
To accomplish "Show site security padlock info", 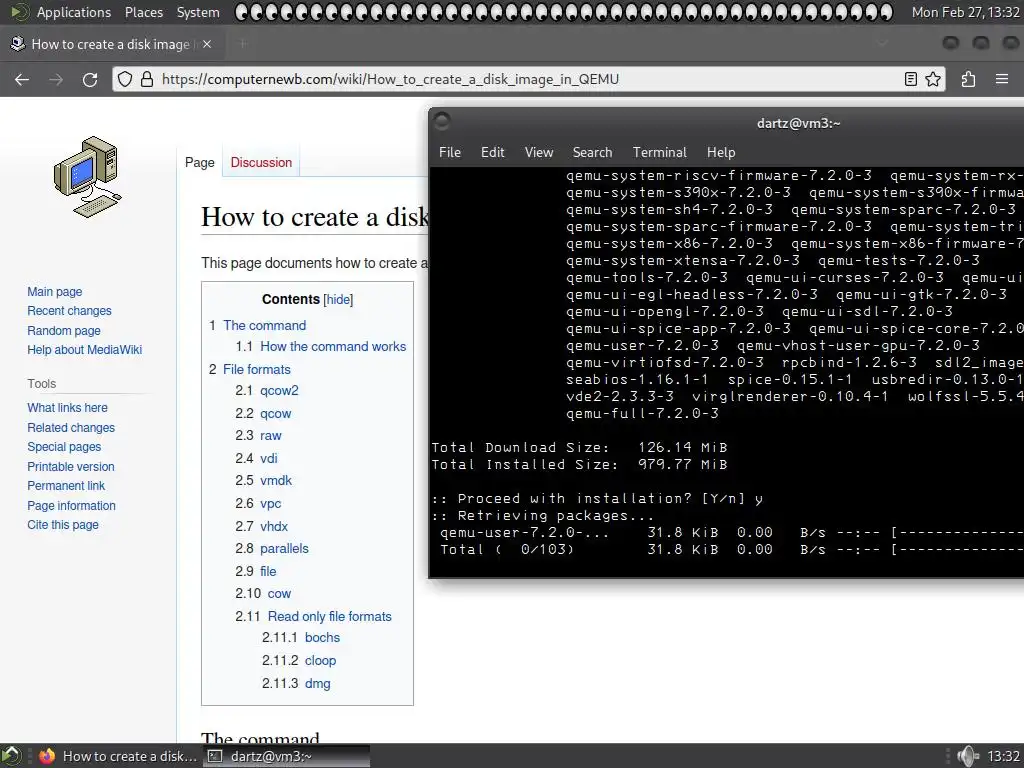I will (x=147, y=80).
